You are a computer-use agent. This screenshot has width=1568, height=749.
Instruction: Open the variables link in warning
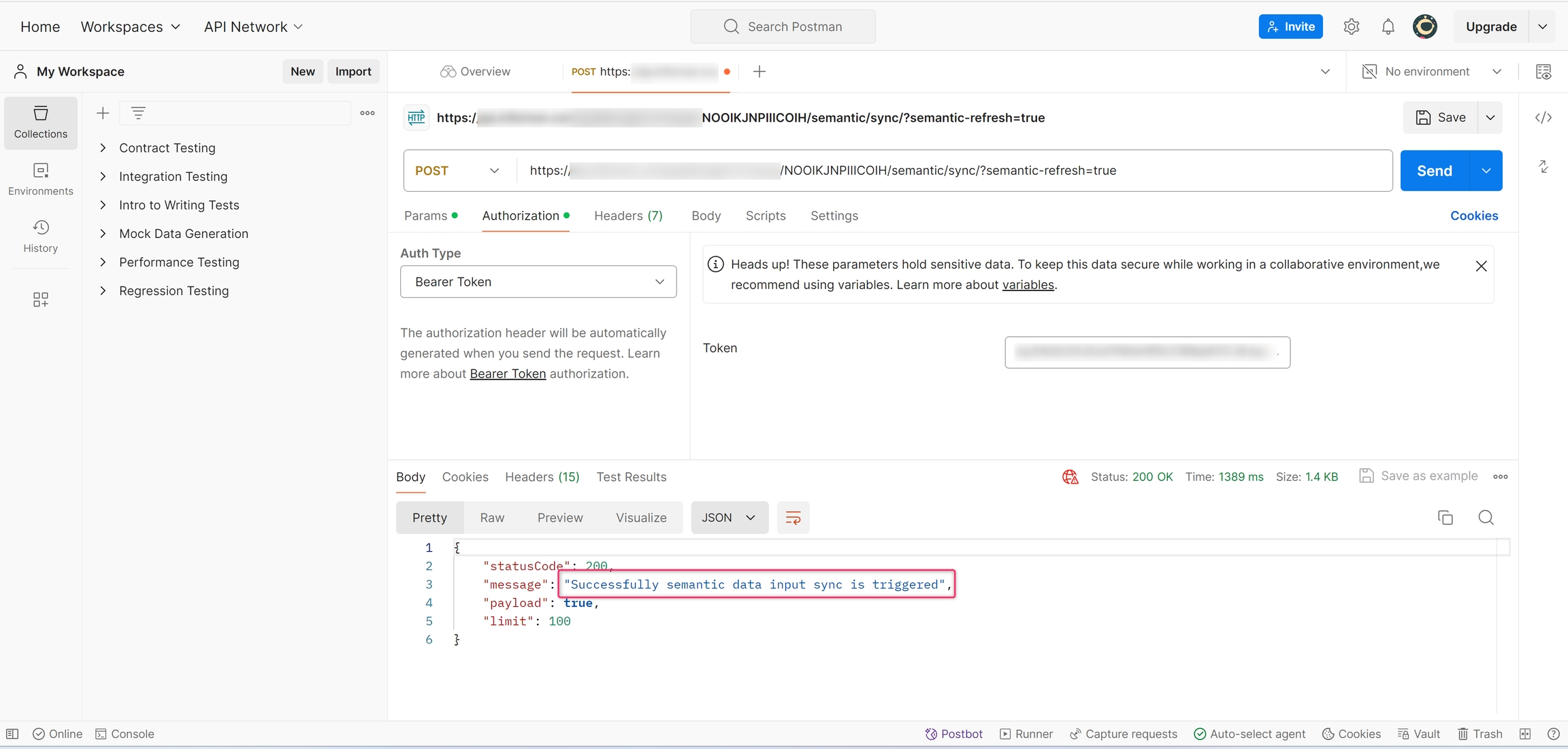tap(1028, 284)
